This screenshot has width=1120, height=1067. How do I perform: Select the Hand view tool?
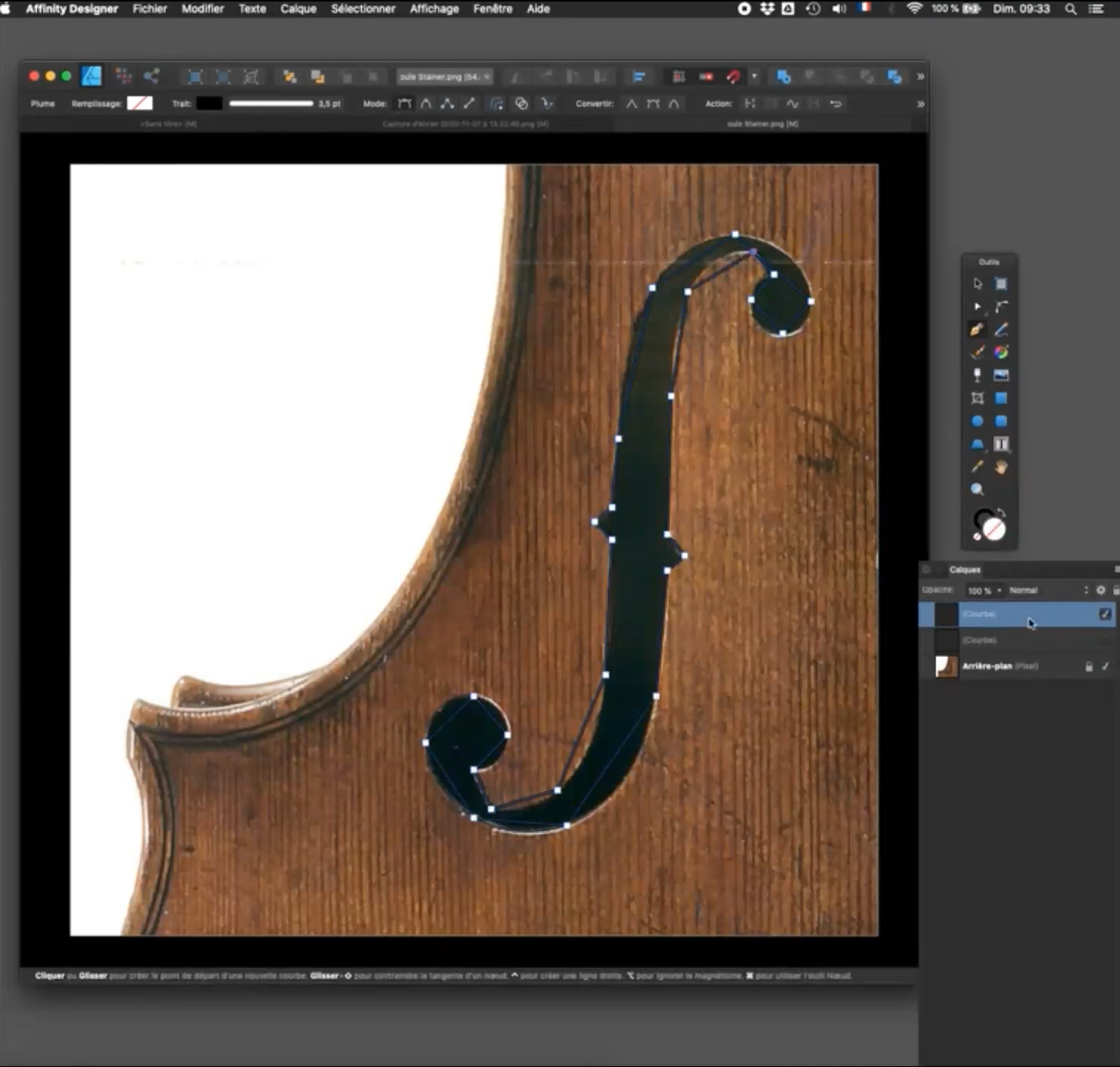tap(1001, 466)
